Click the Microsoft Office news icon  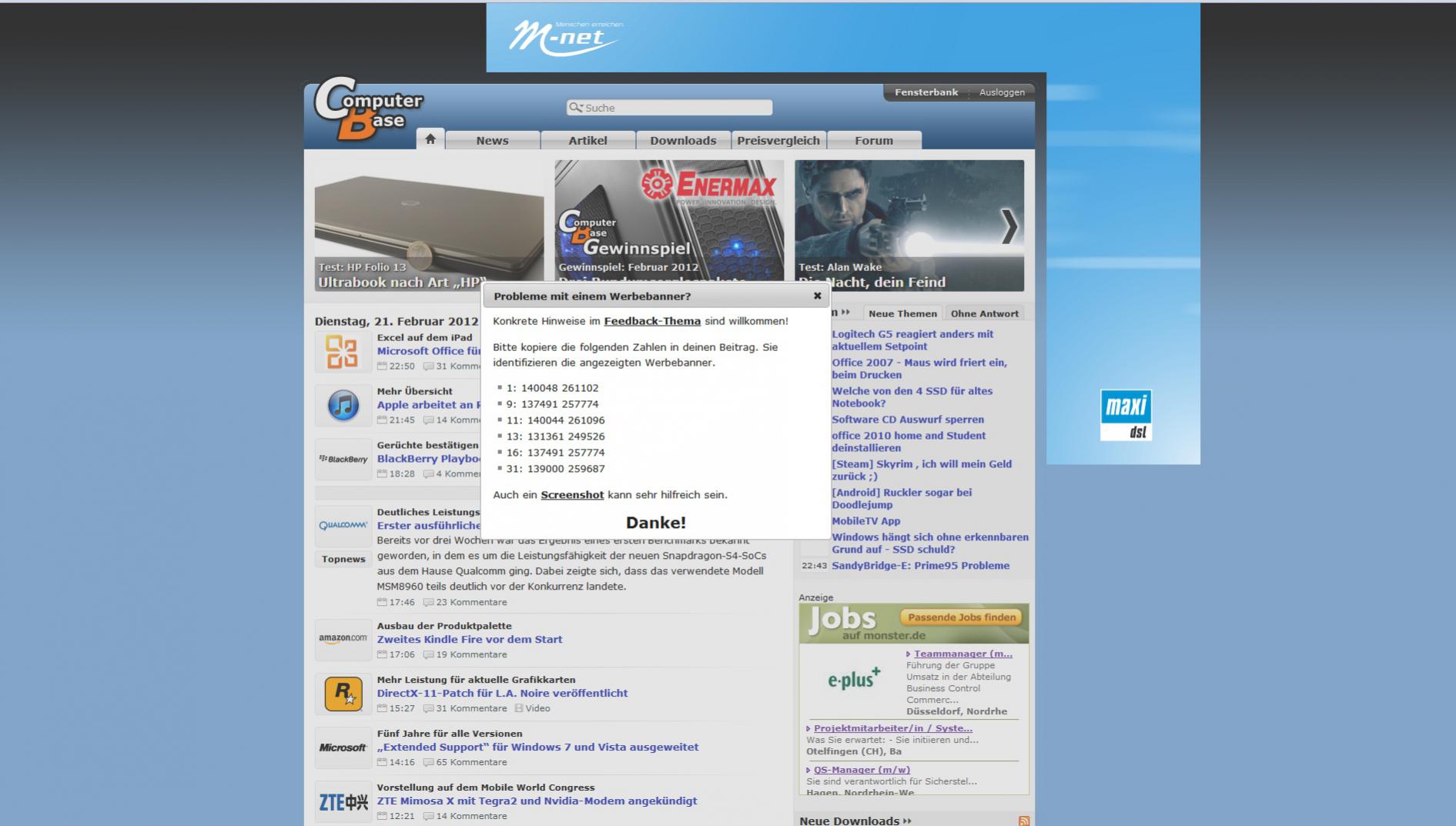pyautogui.click(x=343, y=352)
